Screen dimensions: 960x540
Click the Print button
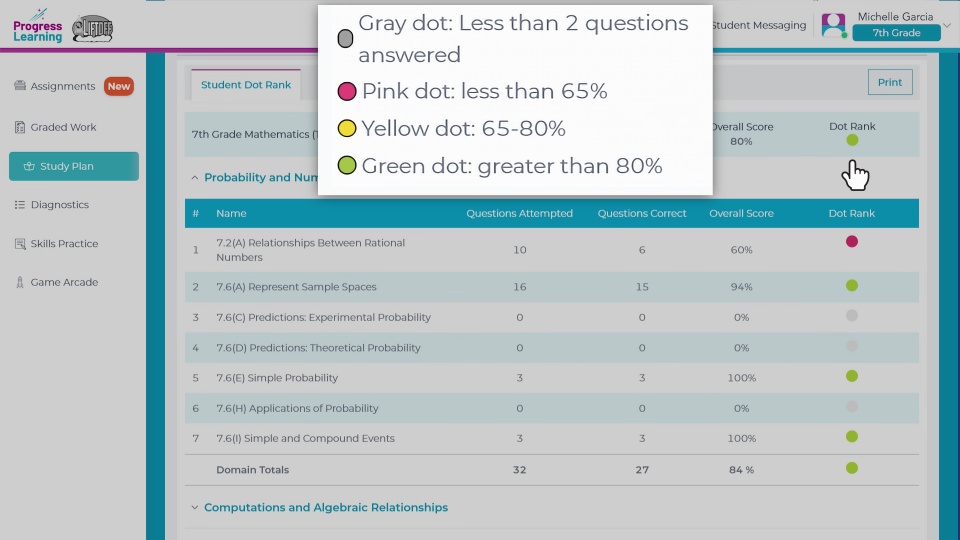(889, 82)
